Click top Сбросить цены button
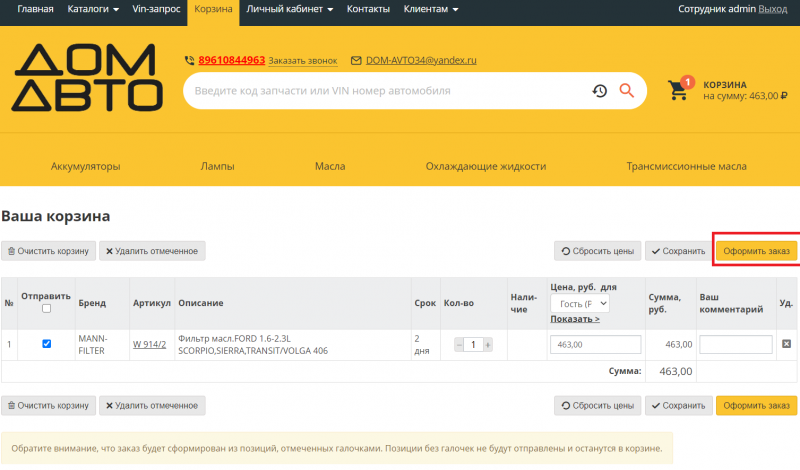This screenshot has width=800, height=470. tap(597, 251)
